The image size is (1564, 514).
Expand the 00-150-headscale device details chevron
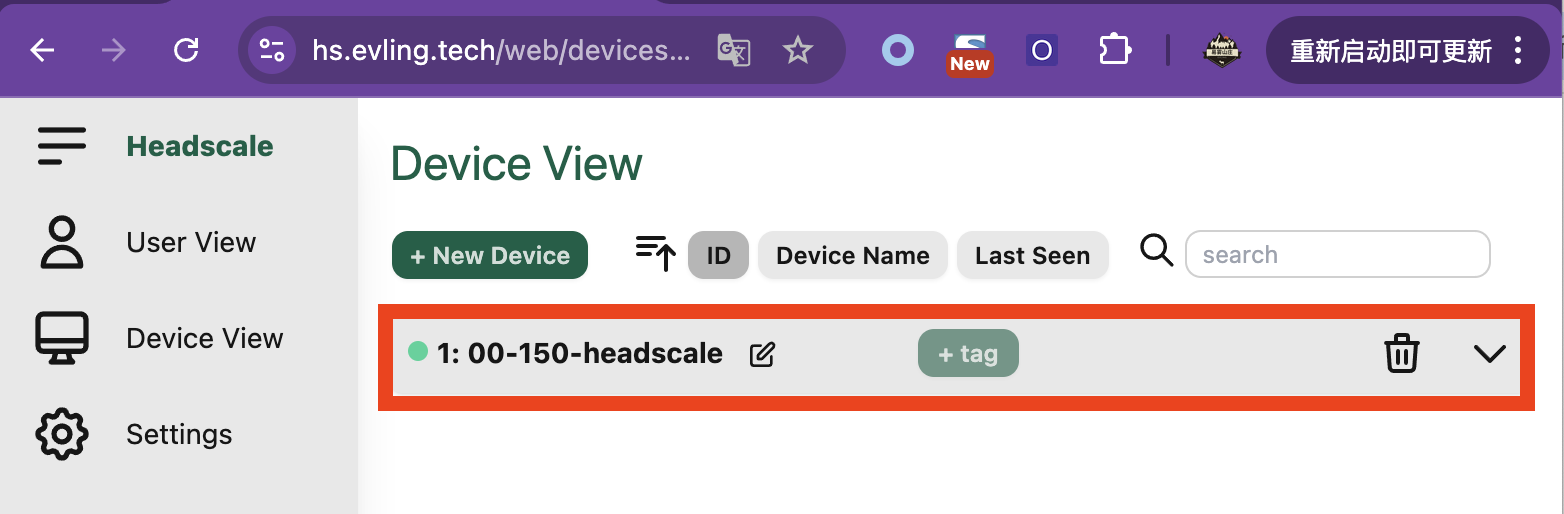tap(1490, 354)
